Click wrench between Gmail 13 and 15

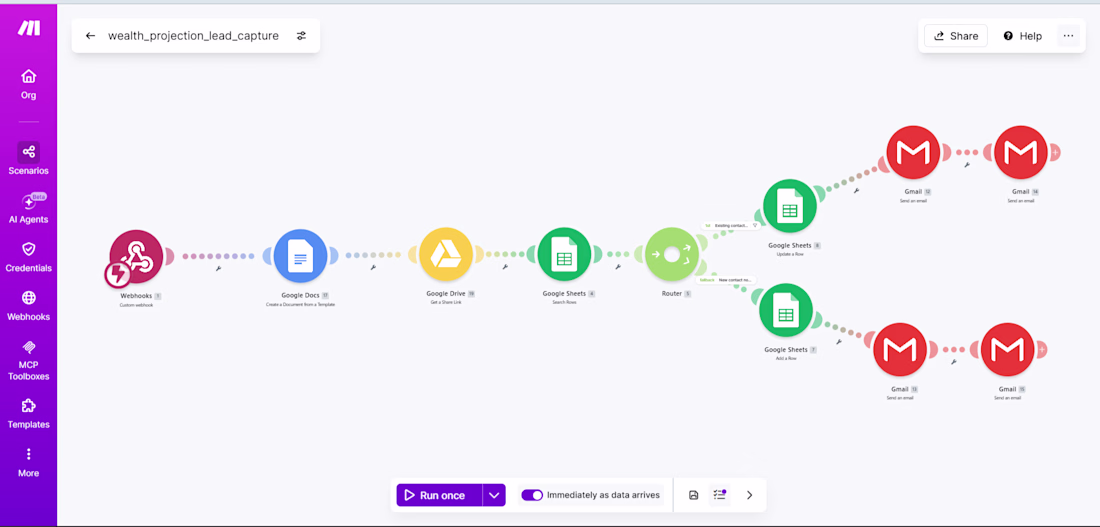(953, 361)
